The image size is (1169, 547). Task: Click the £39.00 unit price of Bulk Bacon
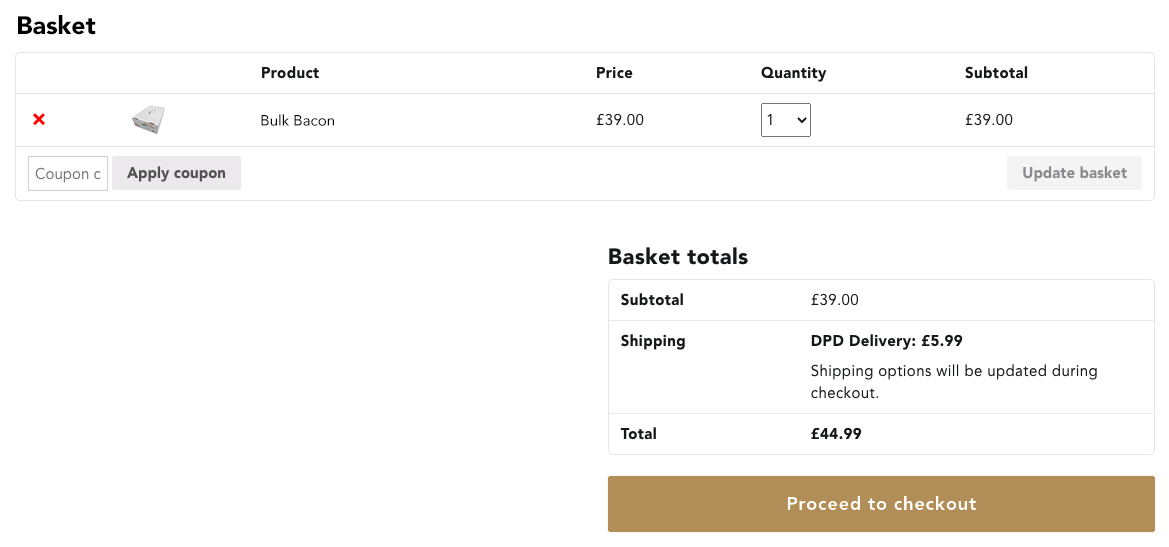click(620, 120)
